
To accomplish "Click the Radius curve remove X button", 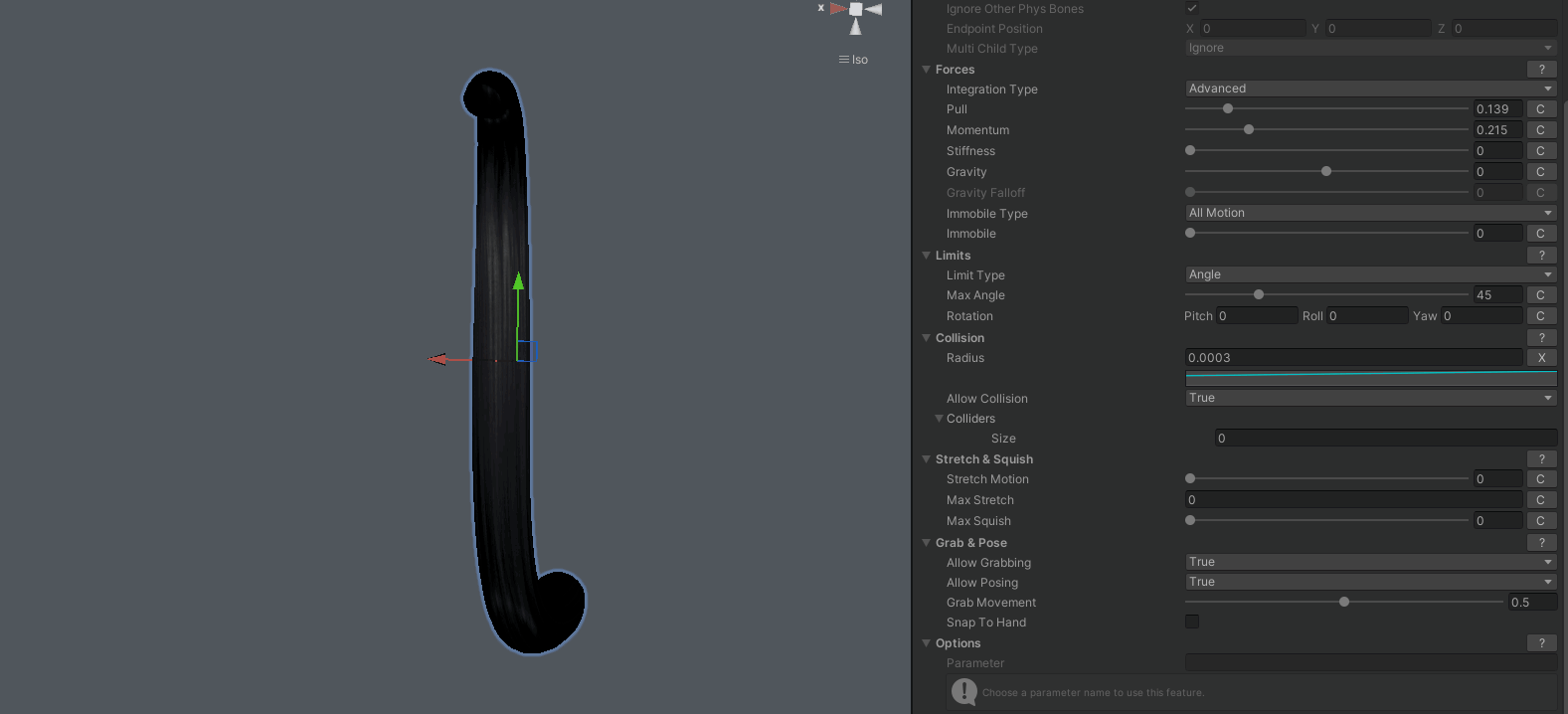I will pyautogui.click(x=1541, y=358).
